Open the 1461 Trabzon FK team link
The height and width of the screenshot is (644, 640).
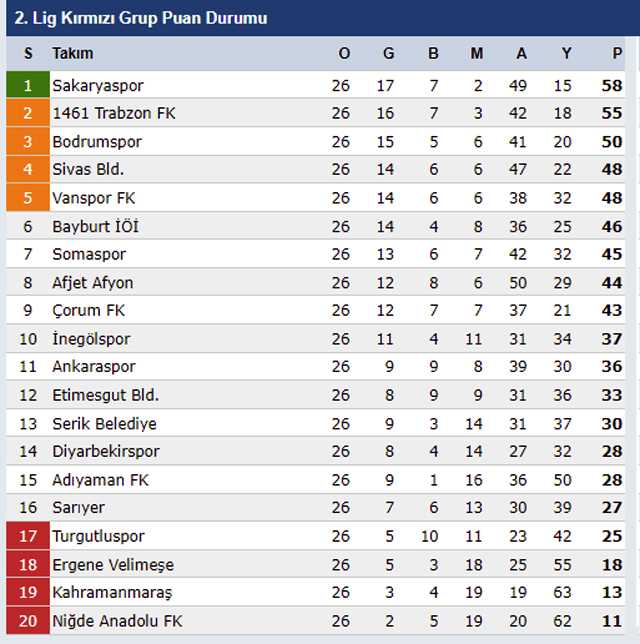(114, 114)
